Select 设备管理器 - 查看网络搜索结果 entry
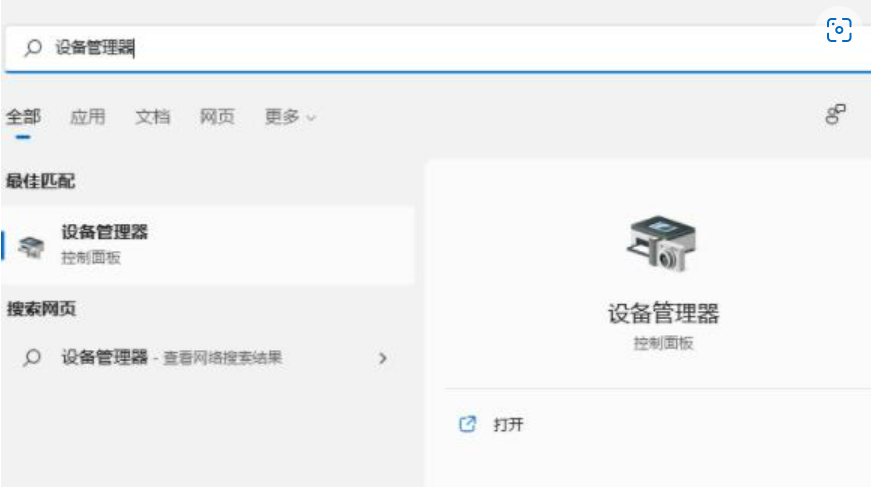 208,357
